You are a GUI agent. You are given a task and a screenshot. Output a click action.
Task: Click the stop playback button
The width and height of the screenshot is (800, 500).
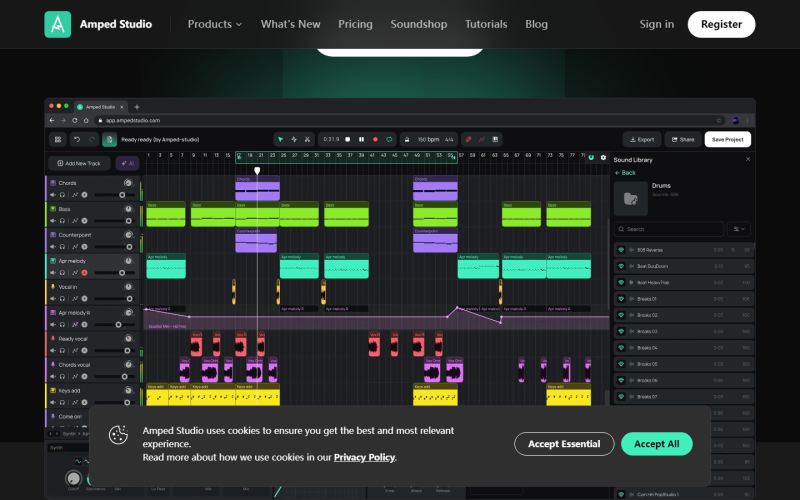click(x=347, y=139)
